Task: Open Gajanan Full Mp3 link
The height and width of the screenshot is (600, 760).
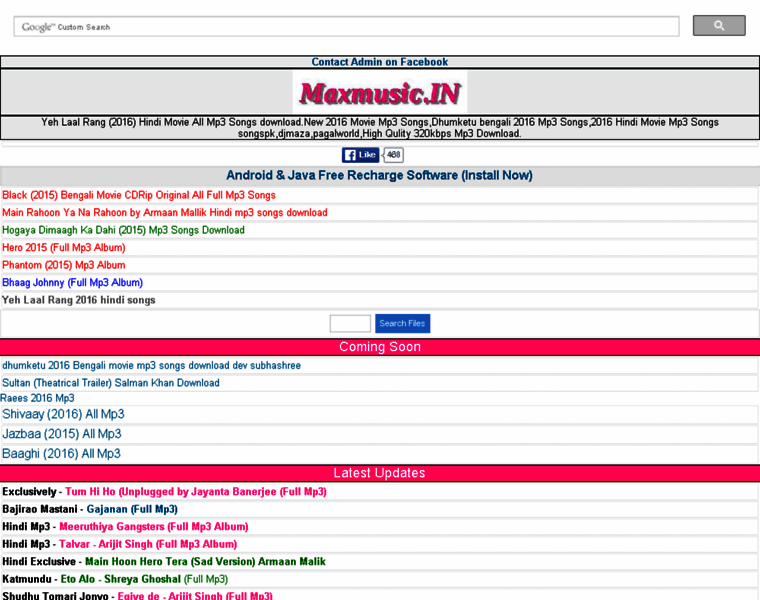Action: point(132,509)
